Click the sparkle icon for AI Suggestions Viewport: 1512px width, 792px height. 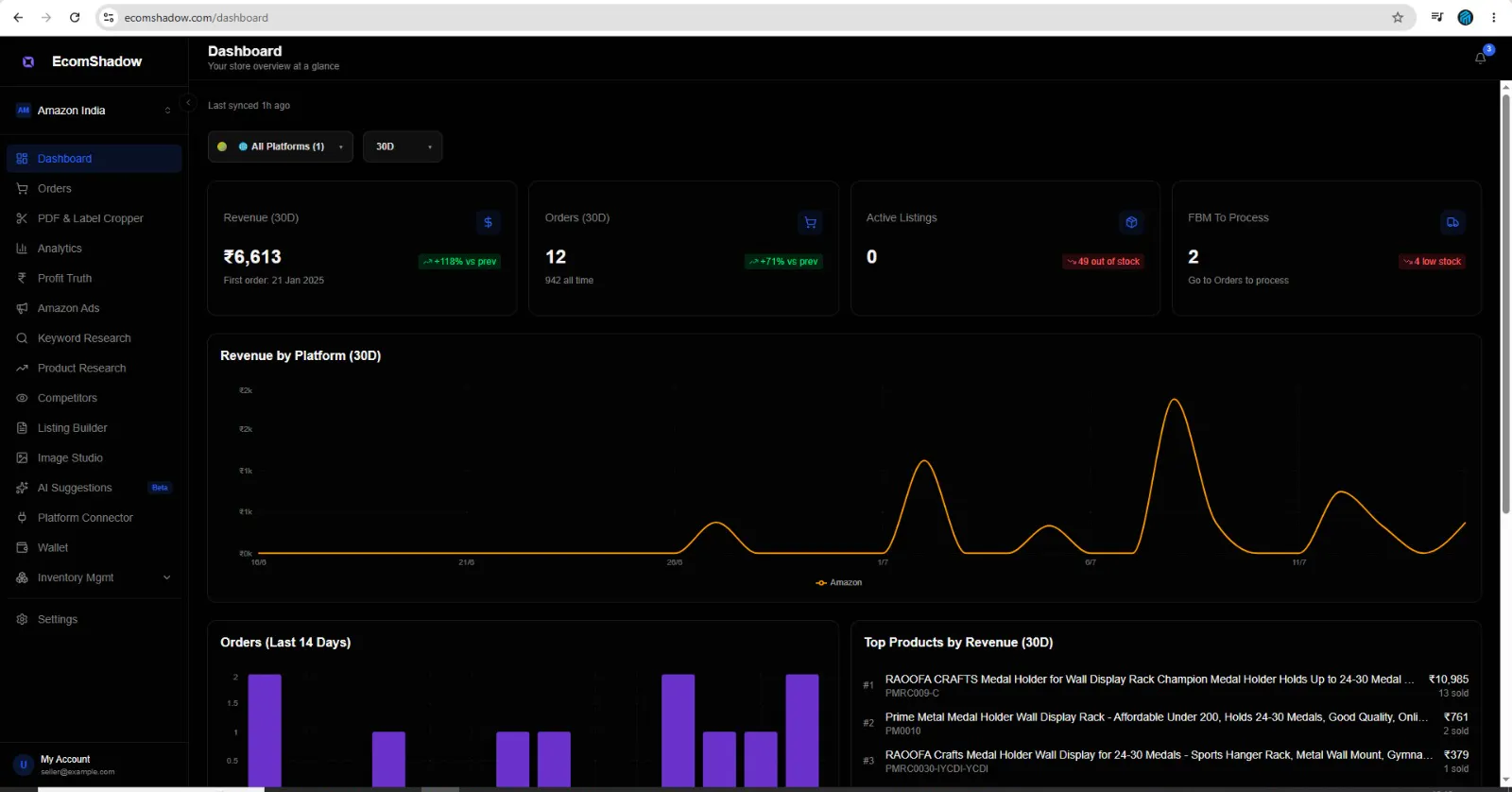click(22, 488)
